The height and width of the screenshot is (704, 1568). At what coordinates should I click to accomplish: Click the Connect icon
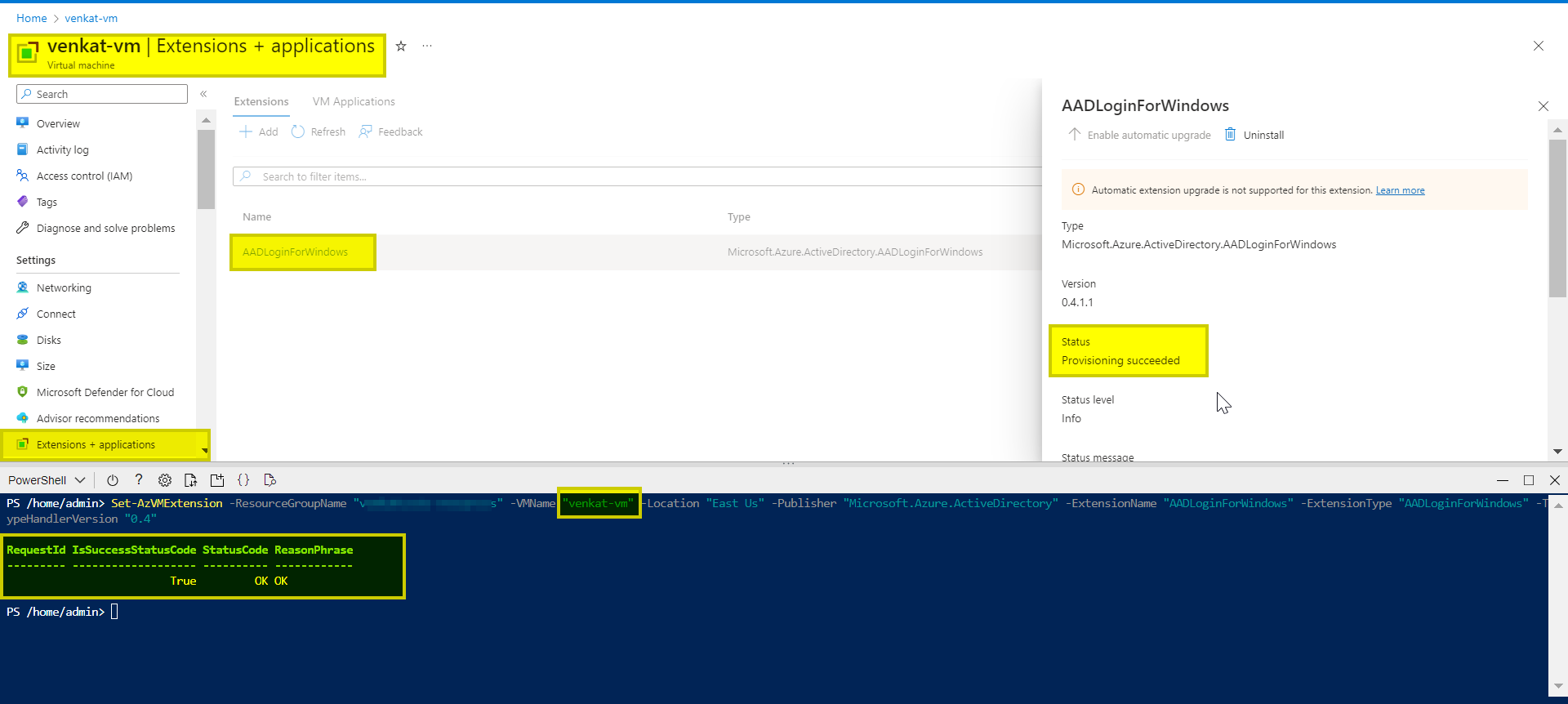[x=23, y=314]
